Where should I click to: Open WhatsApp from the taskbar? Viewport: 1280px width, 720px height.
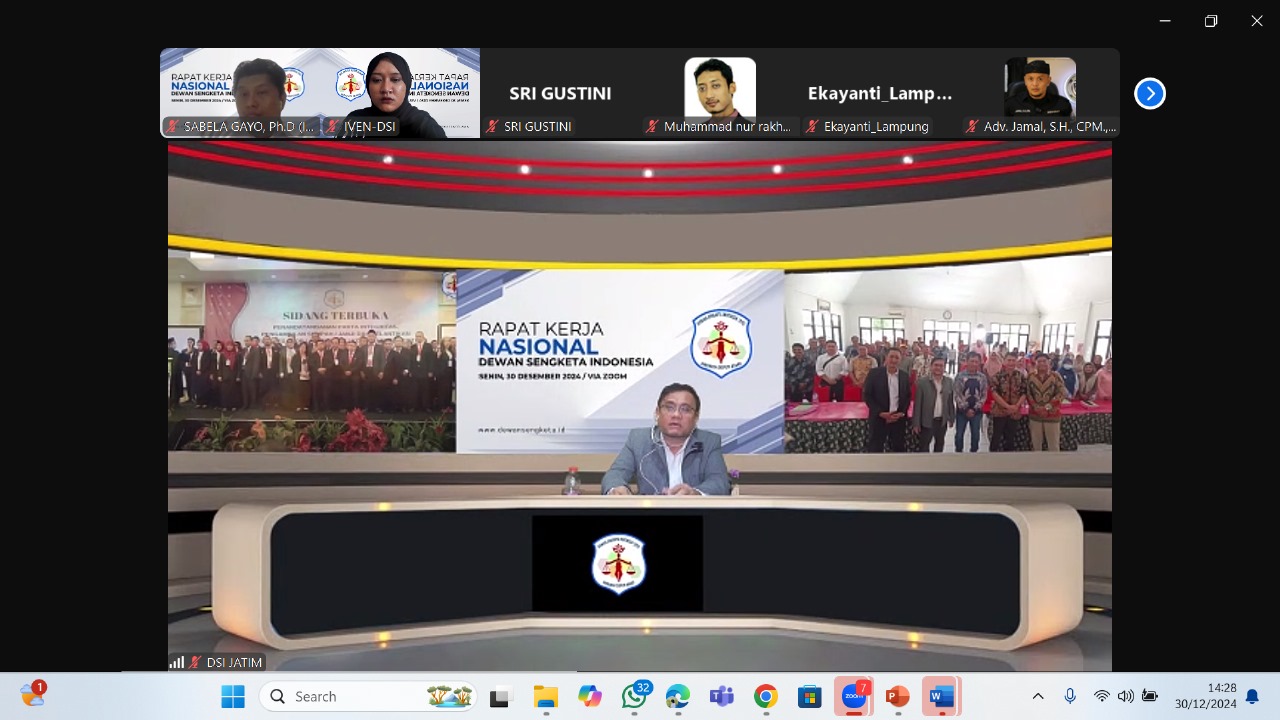tap(634, 697)
